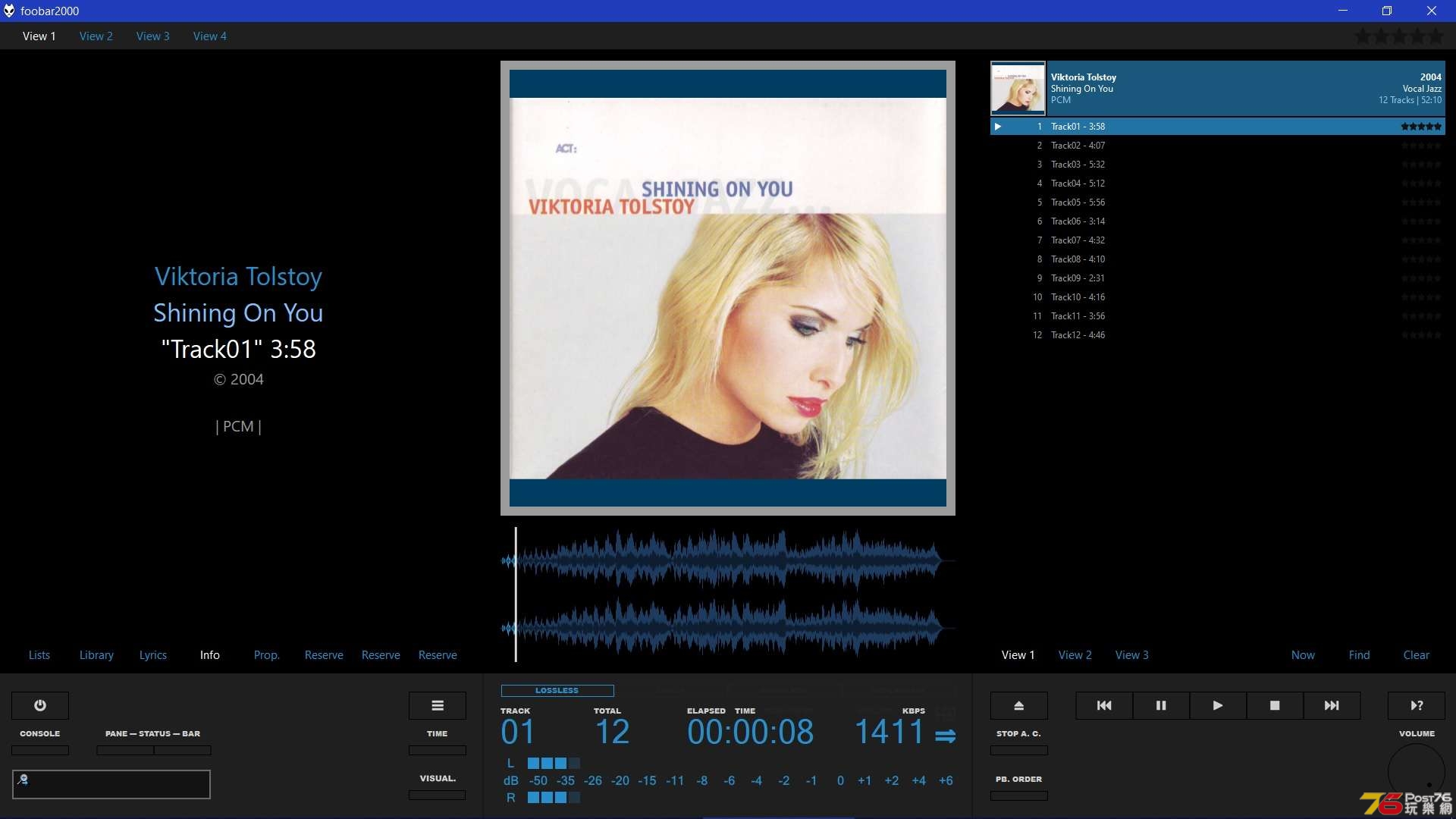Set rating using the large stars below window controls

pos(1399,36)
